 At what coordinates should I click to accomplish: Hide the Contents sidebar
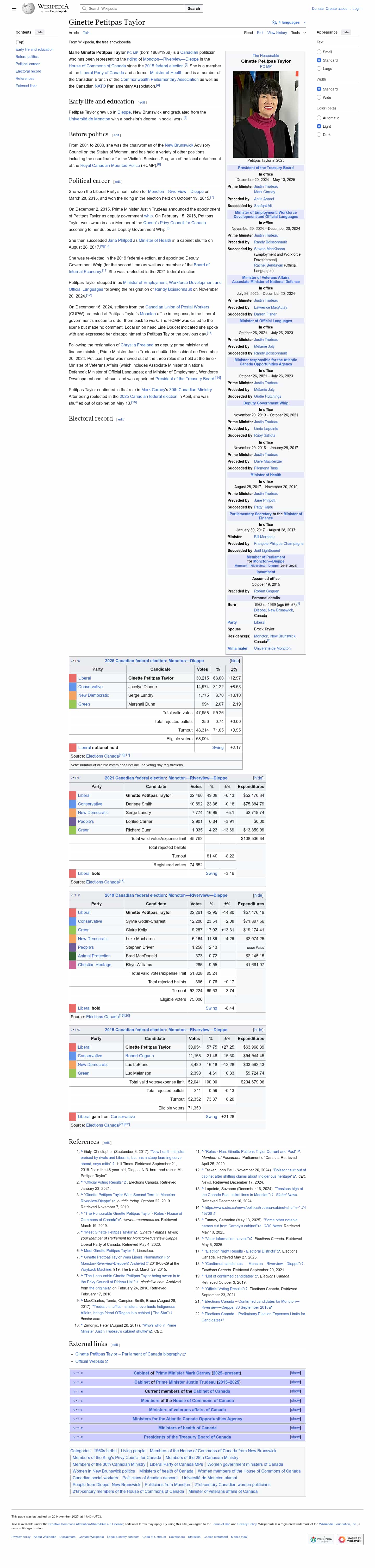click(x=40, y=32)
